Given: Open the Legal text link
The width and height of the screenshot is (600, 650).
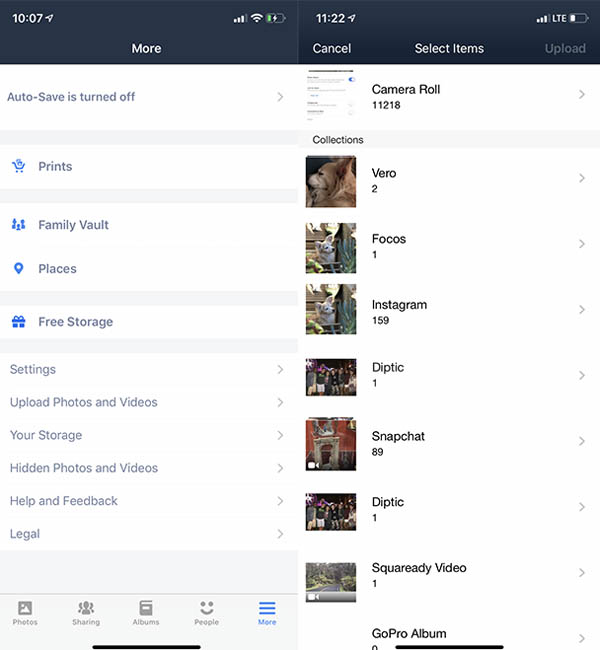Looking at the screenshot, I should (25, 534).
